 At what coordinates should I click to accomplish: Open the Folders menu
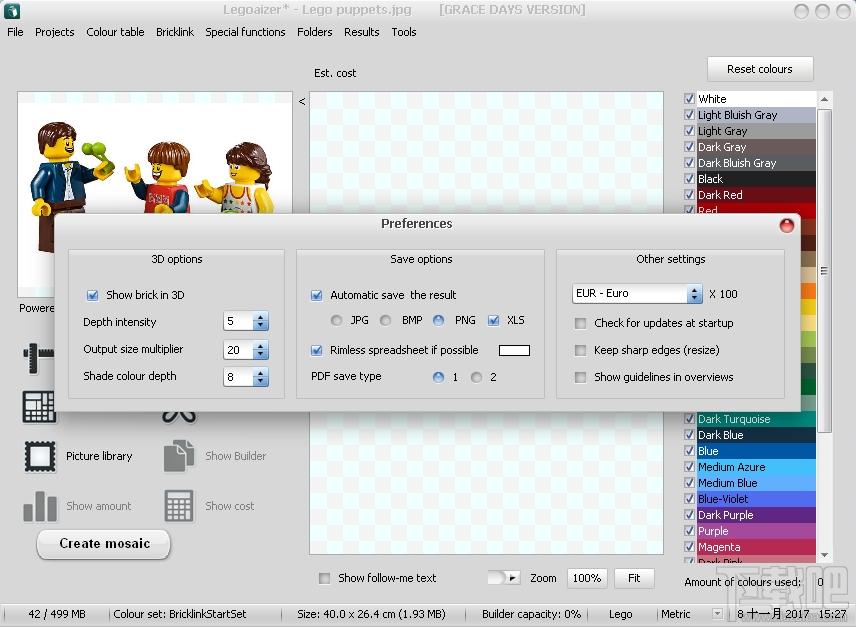314,32
